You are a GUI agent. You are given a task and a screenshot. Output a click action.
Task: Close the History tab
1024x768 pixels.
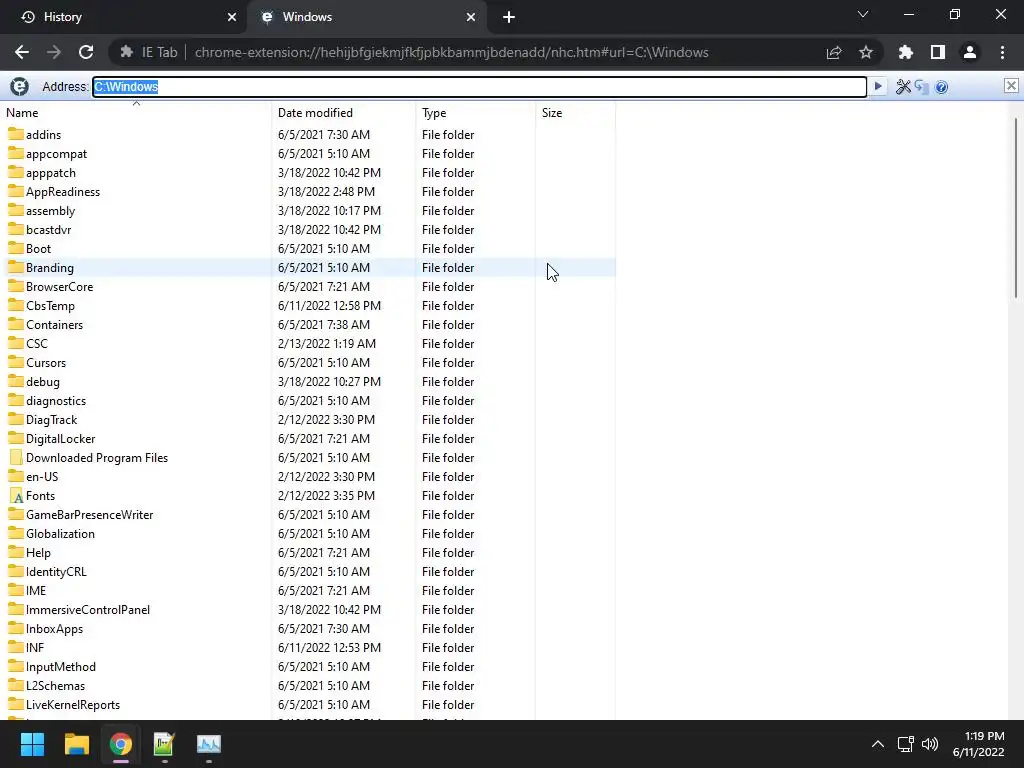pyautogui.click(x=232, y=17)
